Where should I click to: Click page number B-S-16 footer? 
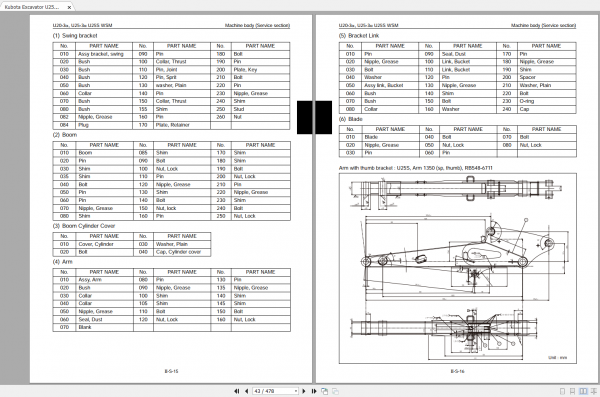pyautogui.click(x=457, y=371)
